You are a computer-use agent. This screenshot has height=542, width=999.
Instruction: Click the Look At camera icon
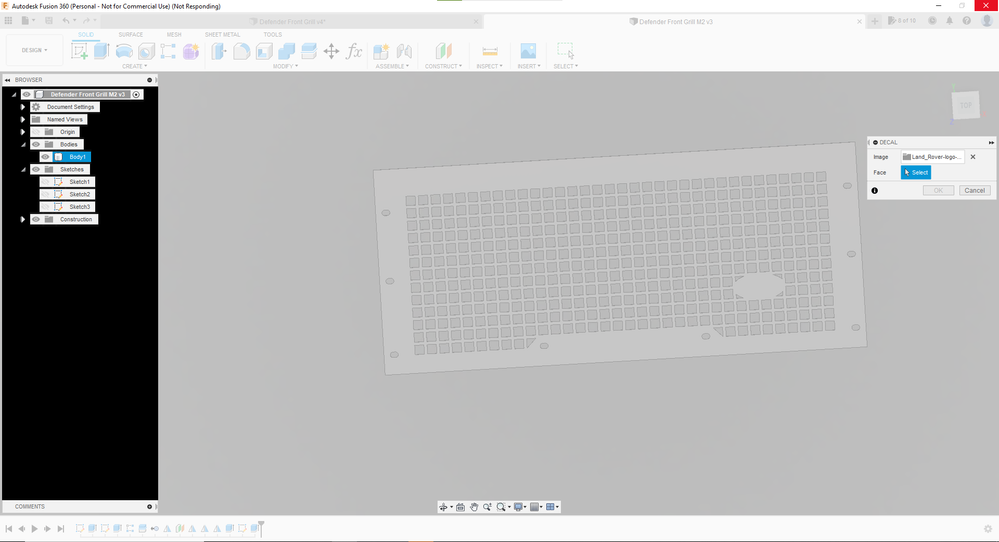click(460, 507)
